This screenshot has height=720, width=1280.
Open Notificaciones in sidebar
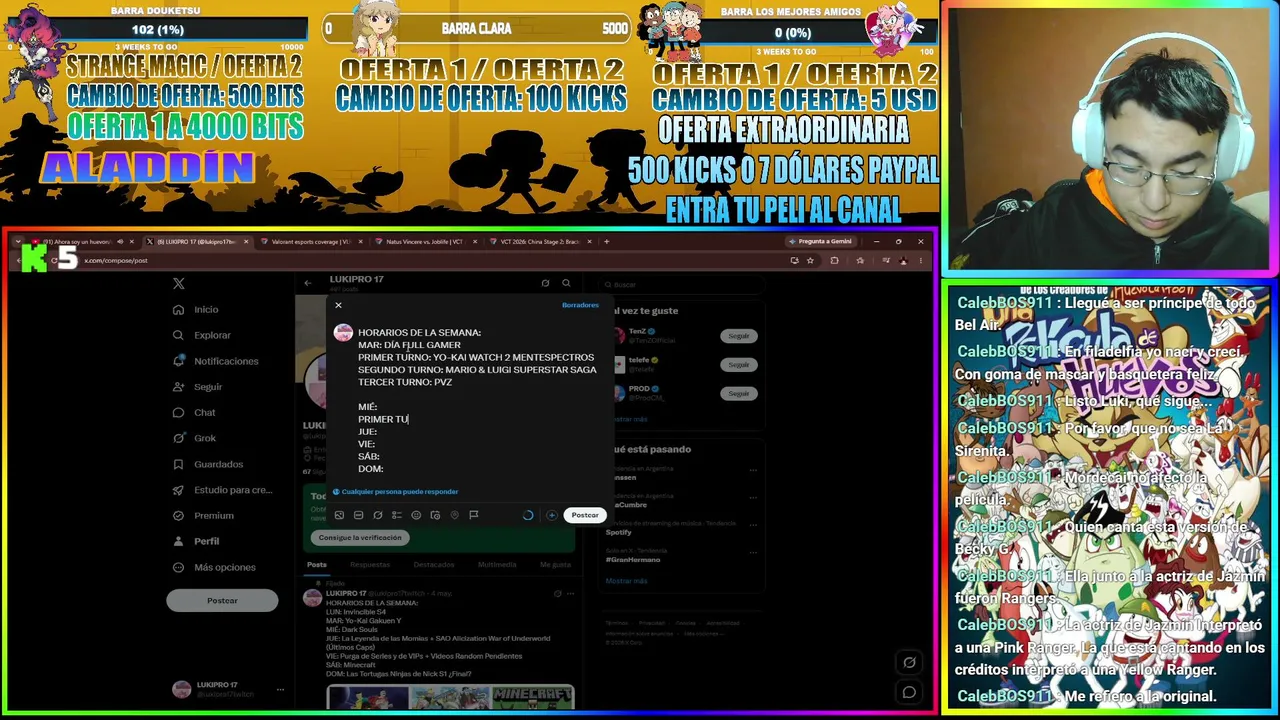tap(215, 361)
